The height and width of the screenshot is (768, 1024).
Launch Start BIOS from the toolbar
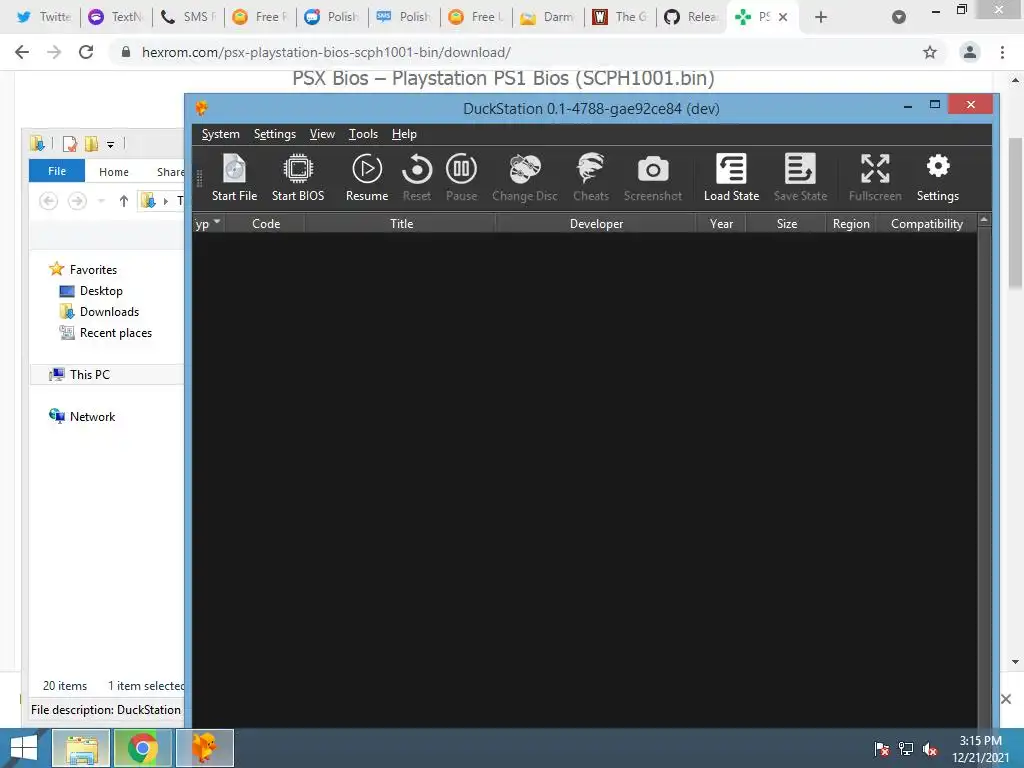point(298,178)
